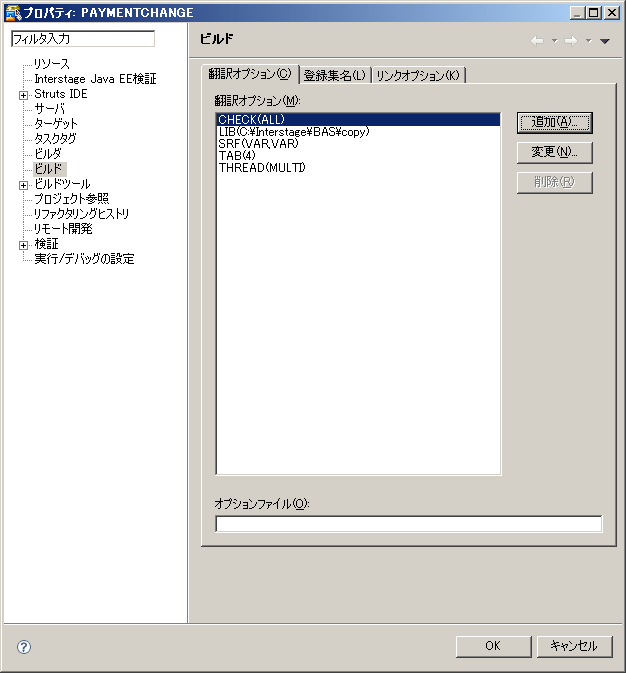Select リファクタリングヒストリ in the tree
Image resolution: width=626 pixels, height=673 pixels.
(82, 214)
